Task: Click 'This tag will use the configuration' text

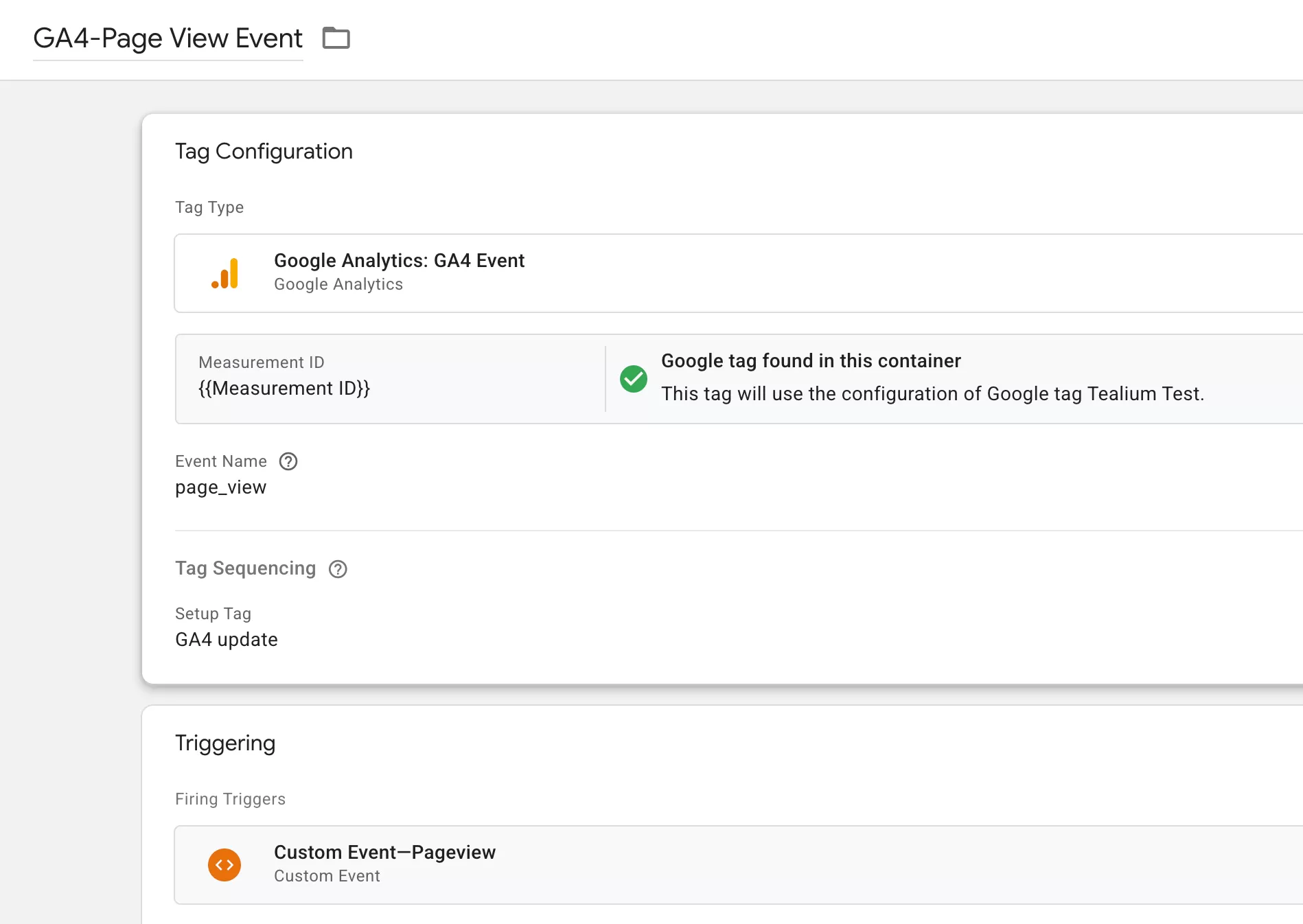Action: click(932, 394)
